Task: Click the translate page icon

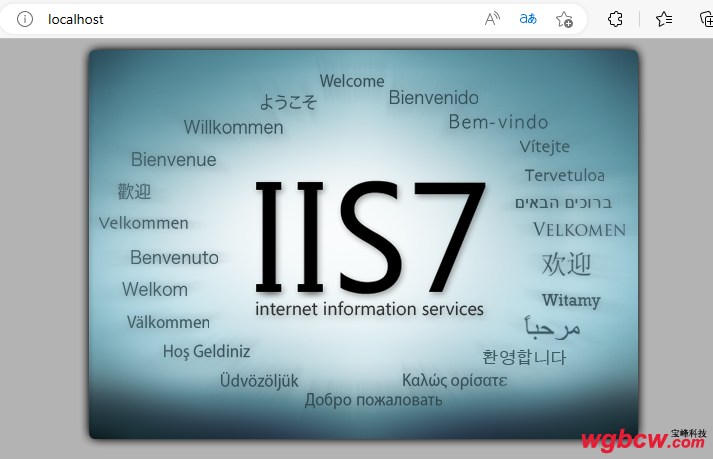Action: 528,19
